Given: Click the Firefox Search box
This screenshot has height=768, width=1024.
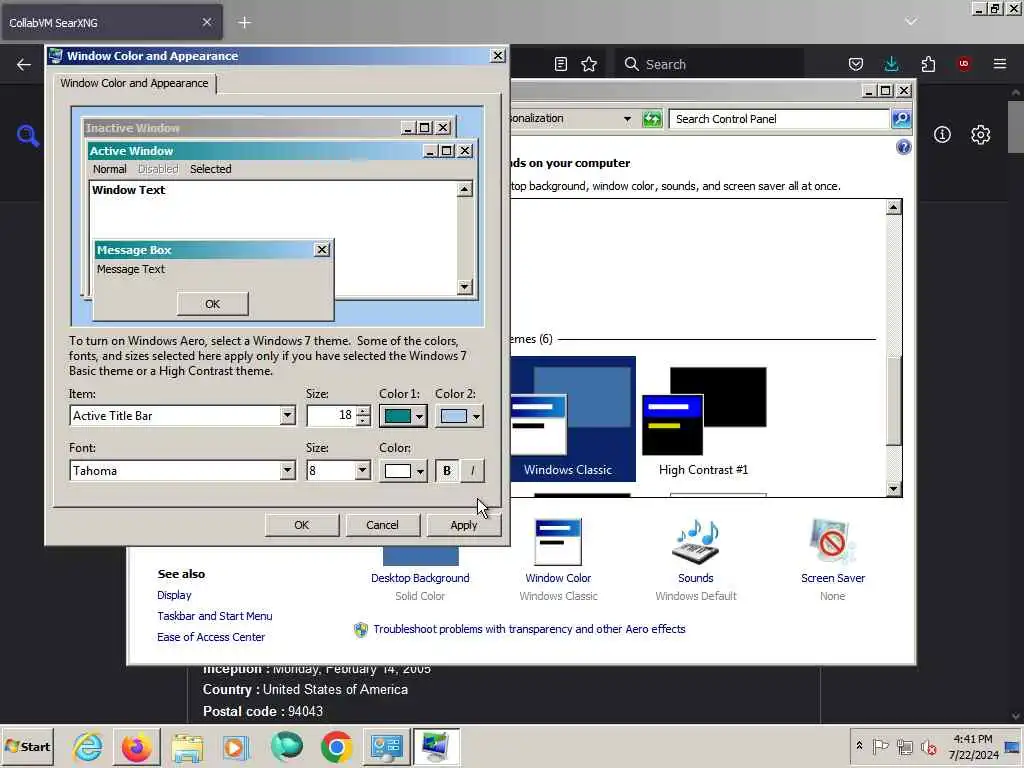Looking at the screenshot, I should pyautogui.click(x=709, y=64).
